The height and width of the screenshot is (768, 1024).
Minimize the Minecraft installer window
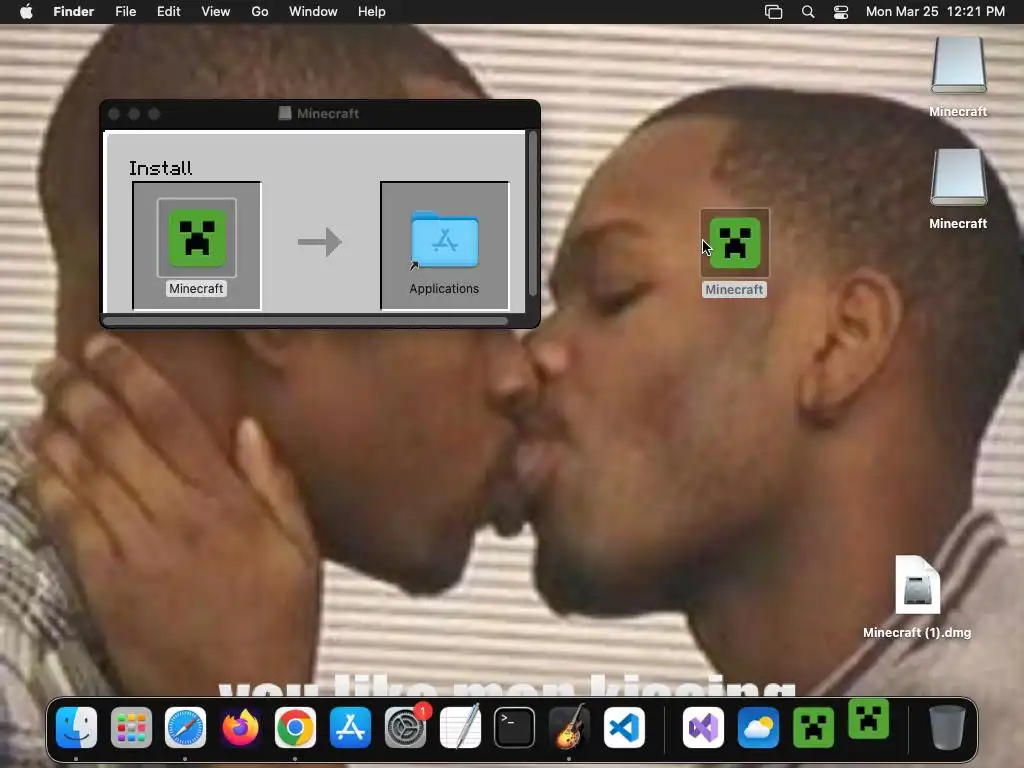click(134, 114)
